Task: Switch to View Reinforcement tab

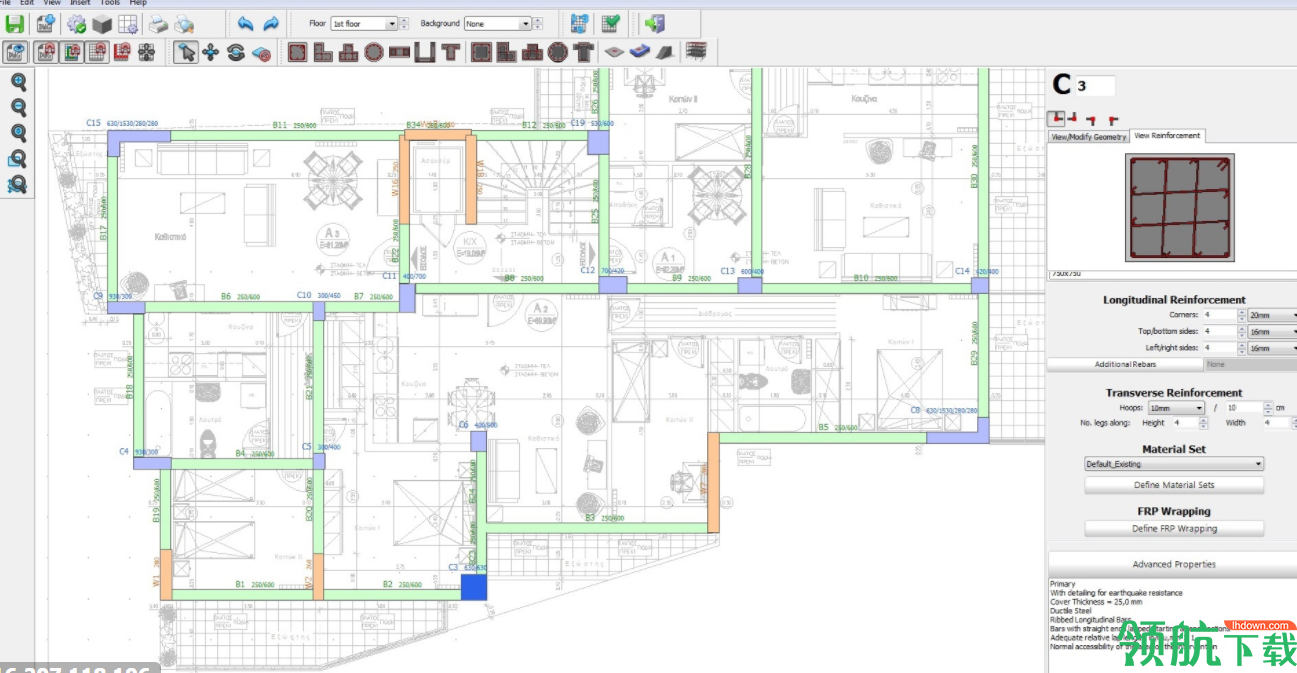Action: pos(1167,136)
